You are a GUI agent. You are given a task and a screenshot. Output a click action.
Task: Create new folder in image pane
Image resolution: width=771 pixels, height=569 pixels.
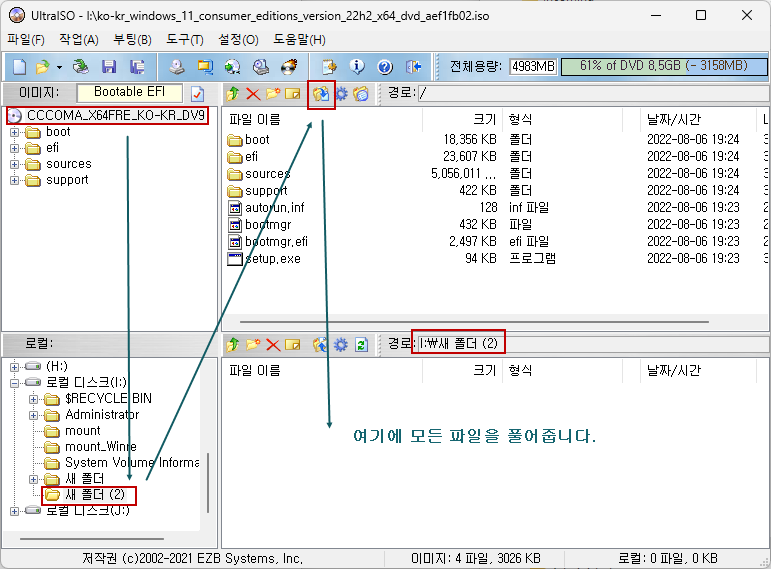(273, 93)
